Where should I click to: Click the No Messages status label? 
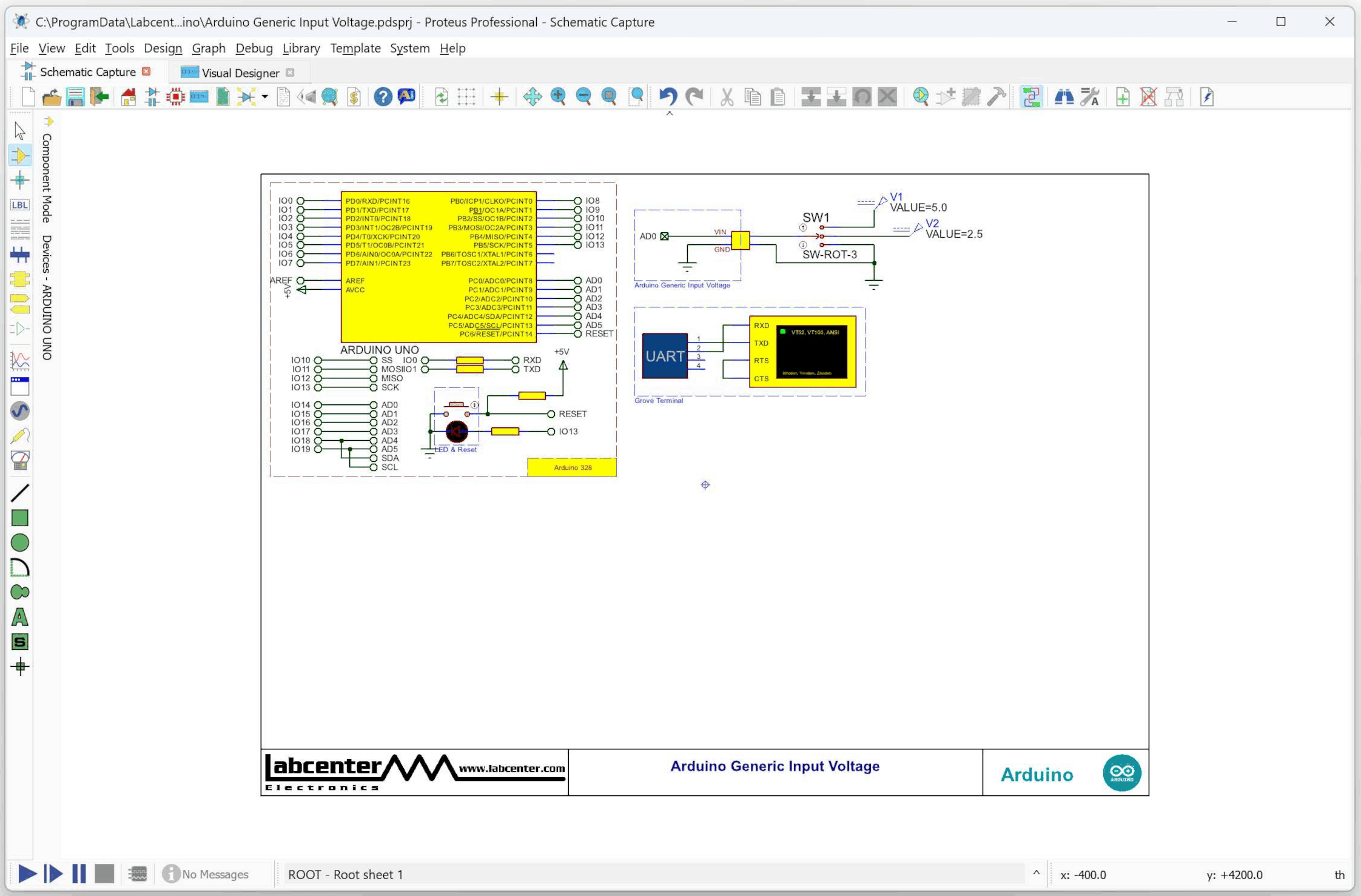[215, 874]
